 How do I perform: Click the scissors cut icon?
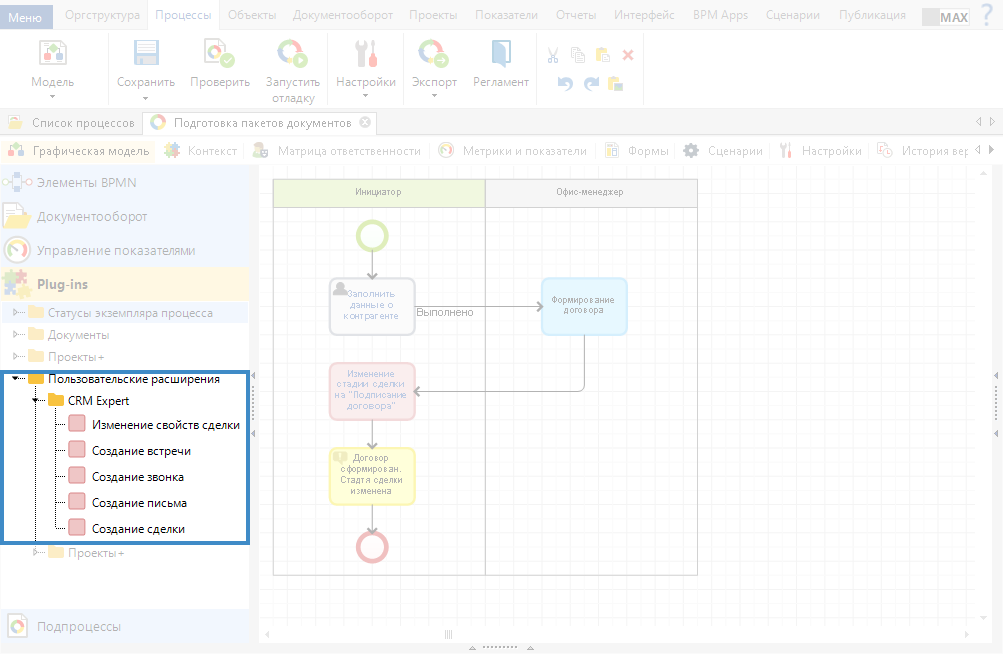tap(553, 56)
